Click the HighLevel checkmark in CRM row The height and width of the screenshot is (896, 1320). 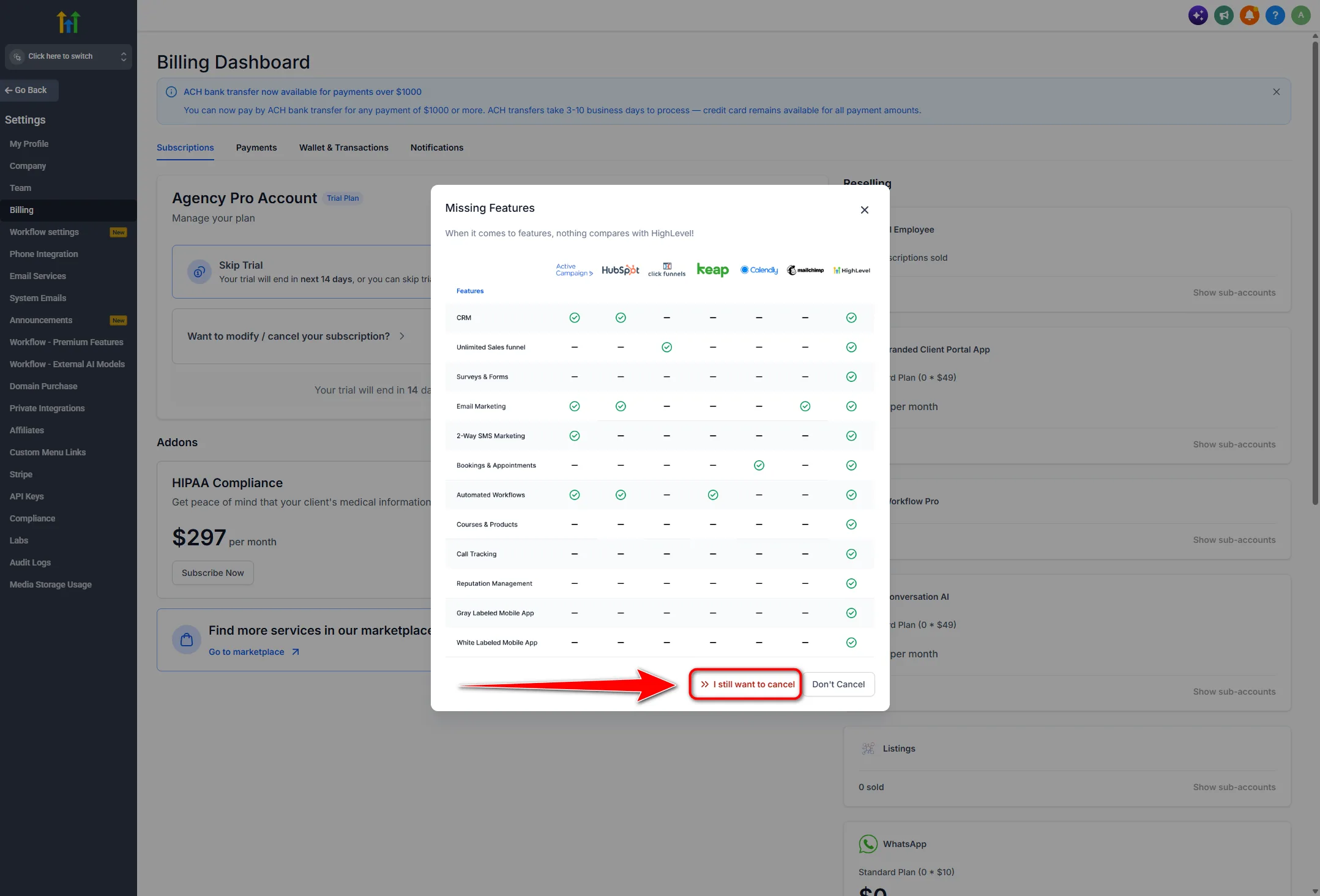click(x=851, y=318)
